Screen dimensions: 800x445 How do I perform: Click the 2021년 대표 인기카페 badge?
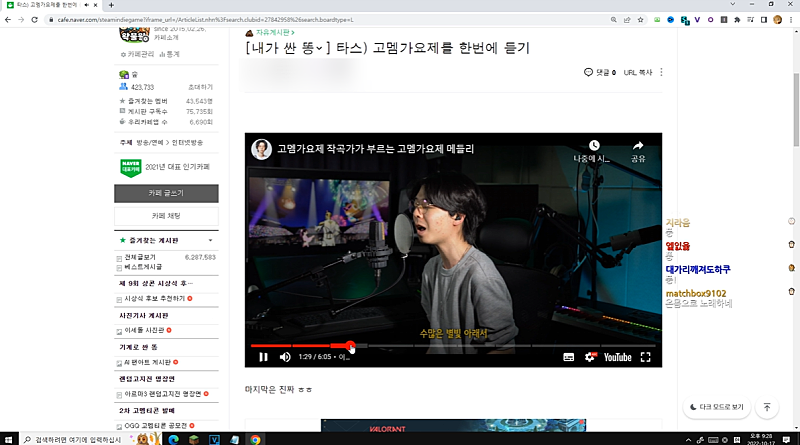pyautogui.click(x=165, y=167)
